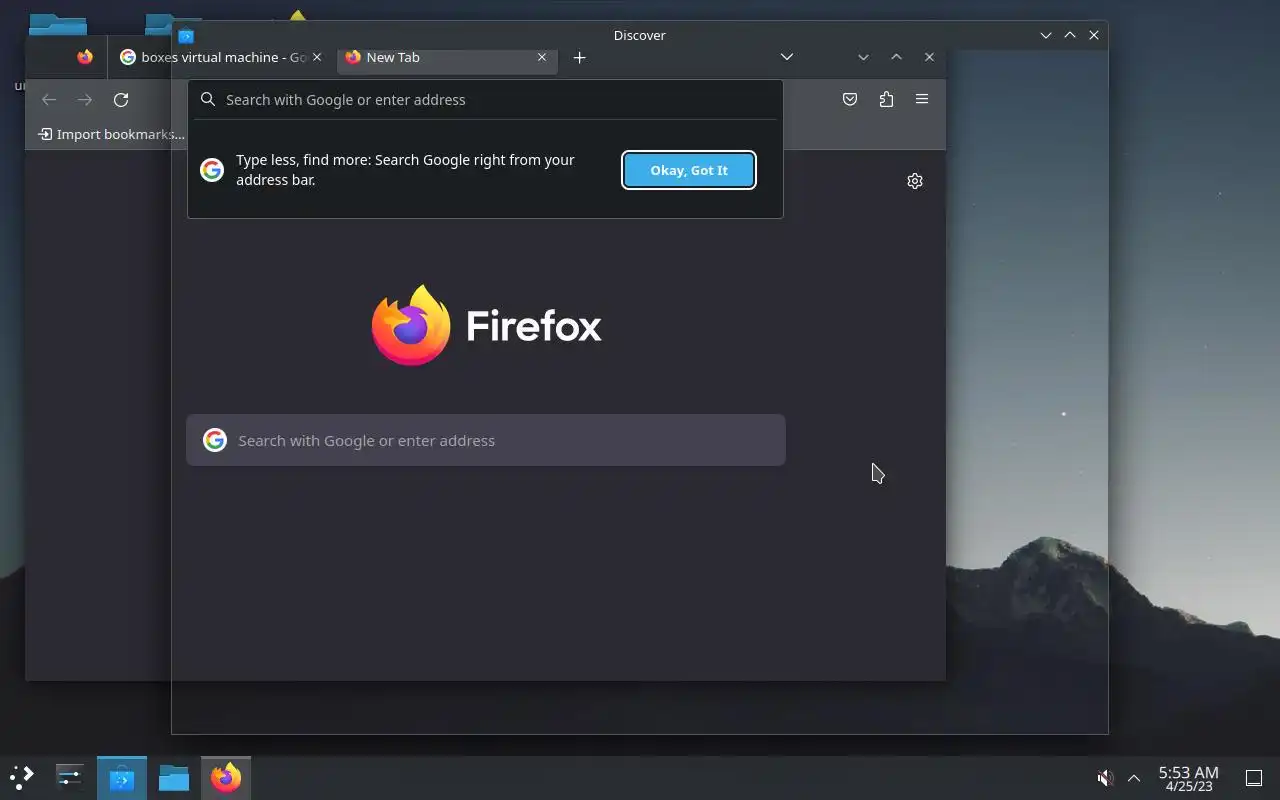Open Dolphin file manager from taskbar

pyautogui.click(x=174, y=777)
